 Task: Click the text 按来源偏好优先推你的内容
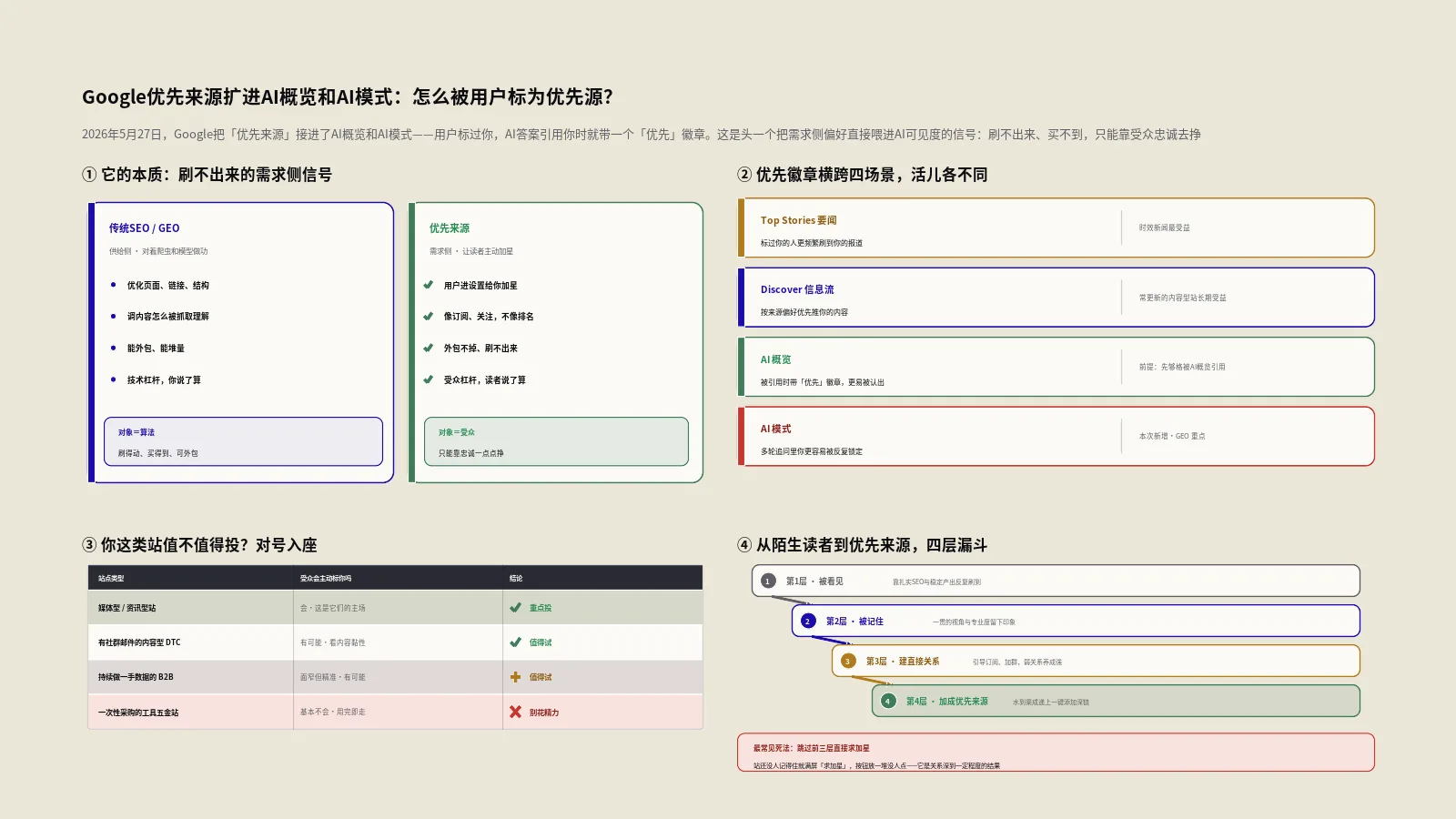[804, 312]
